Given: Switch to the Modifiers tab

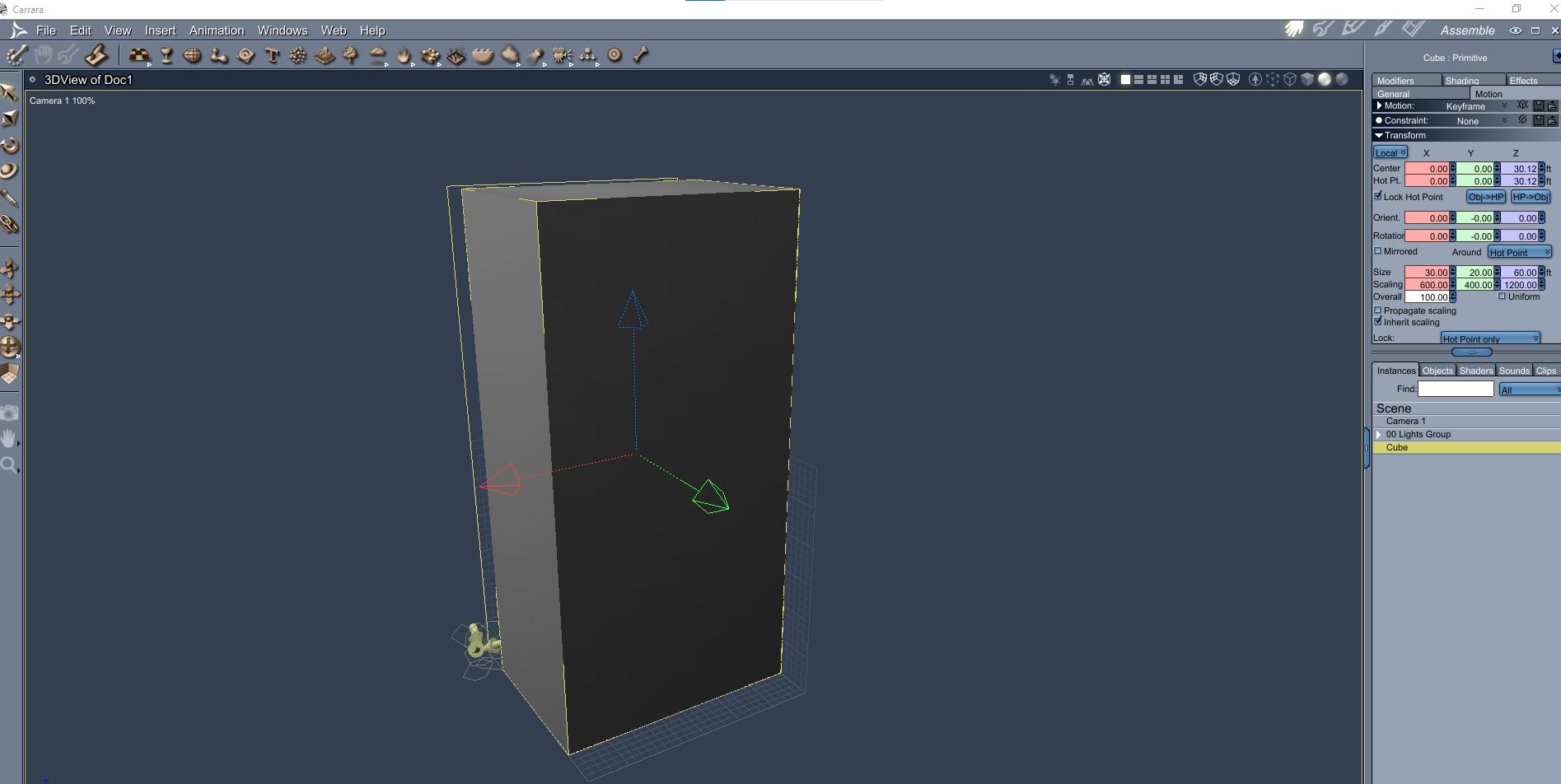Looking at the screenshot, I should 1406,80.
